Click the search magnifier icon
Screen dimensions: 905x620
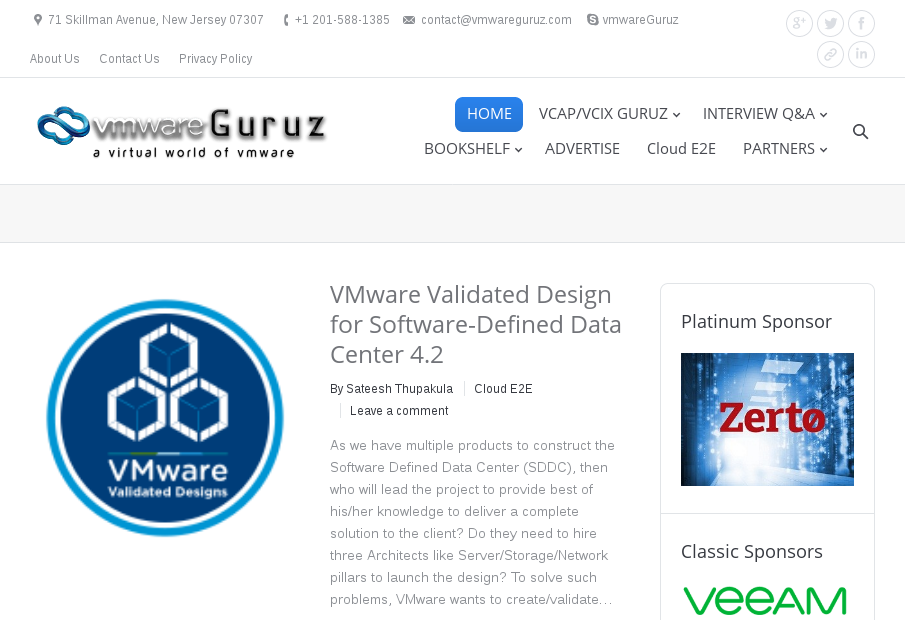click(x=861, y=132)
